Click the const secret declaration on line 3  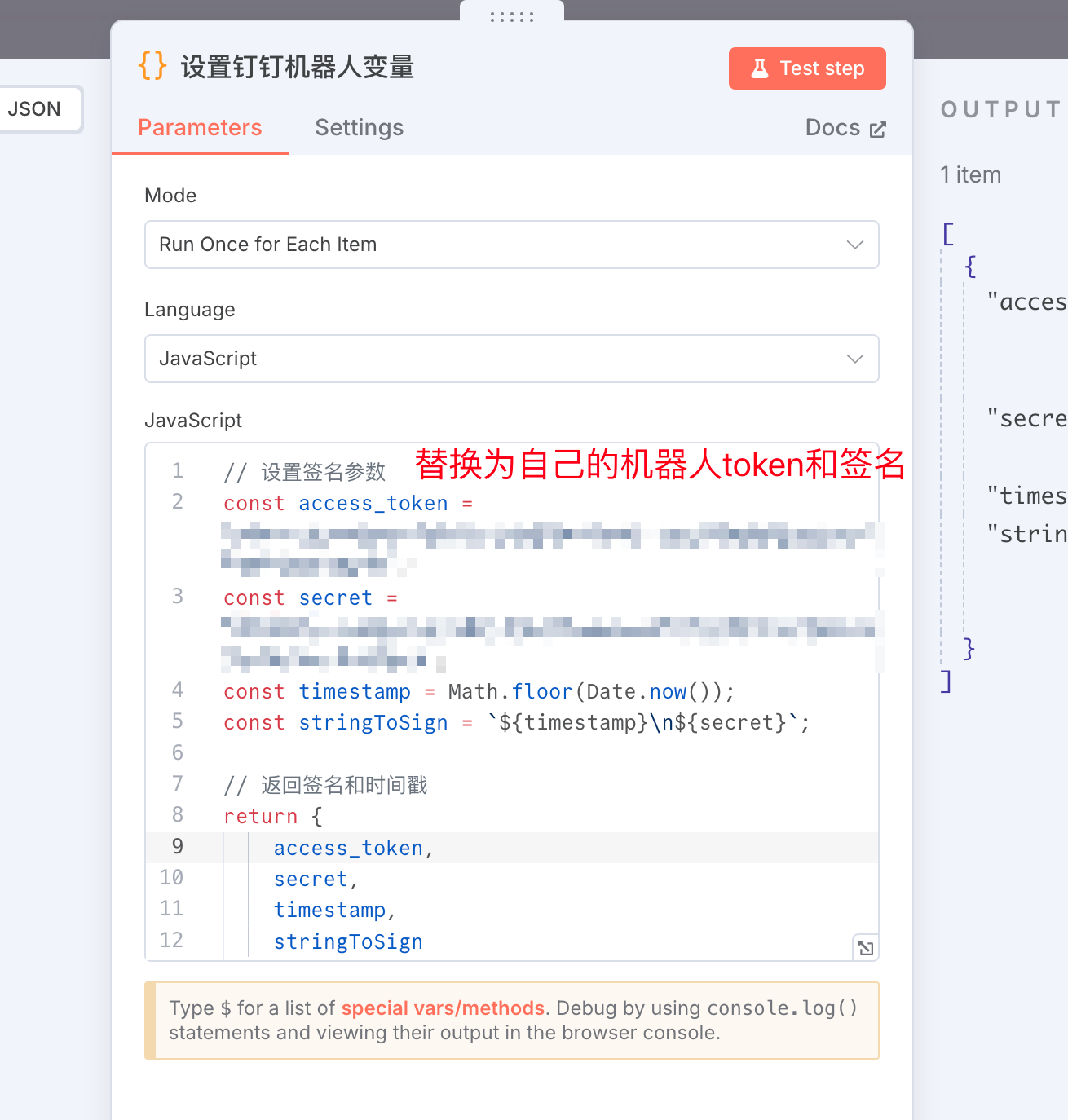click(x=311, y=598)
